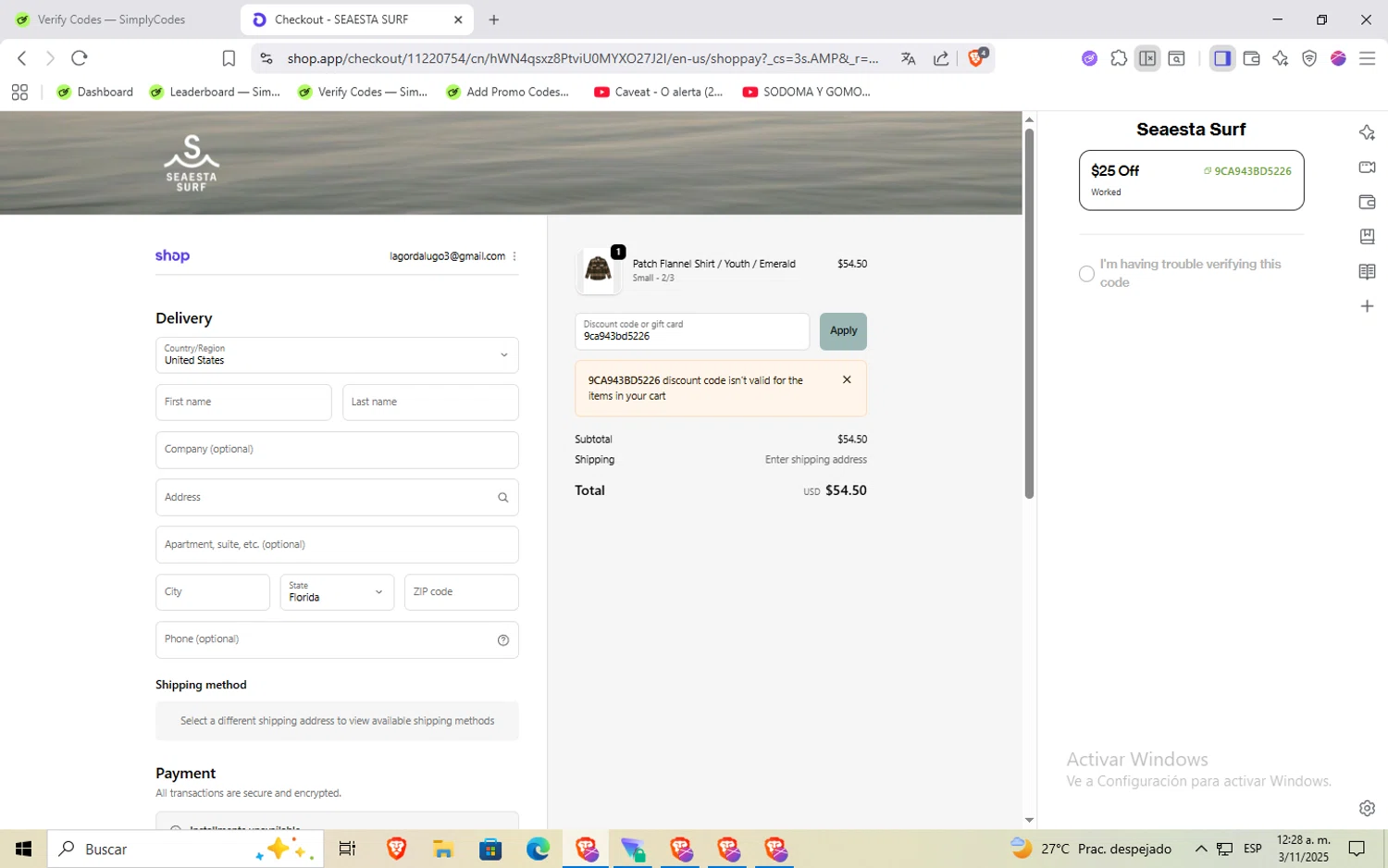Bookmark this page with the bookmark icon
This screenshot has width=1388, height=868.
click(x=229, y=58)
